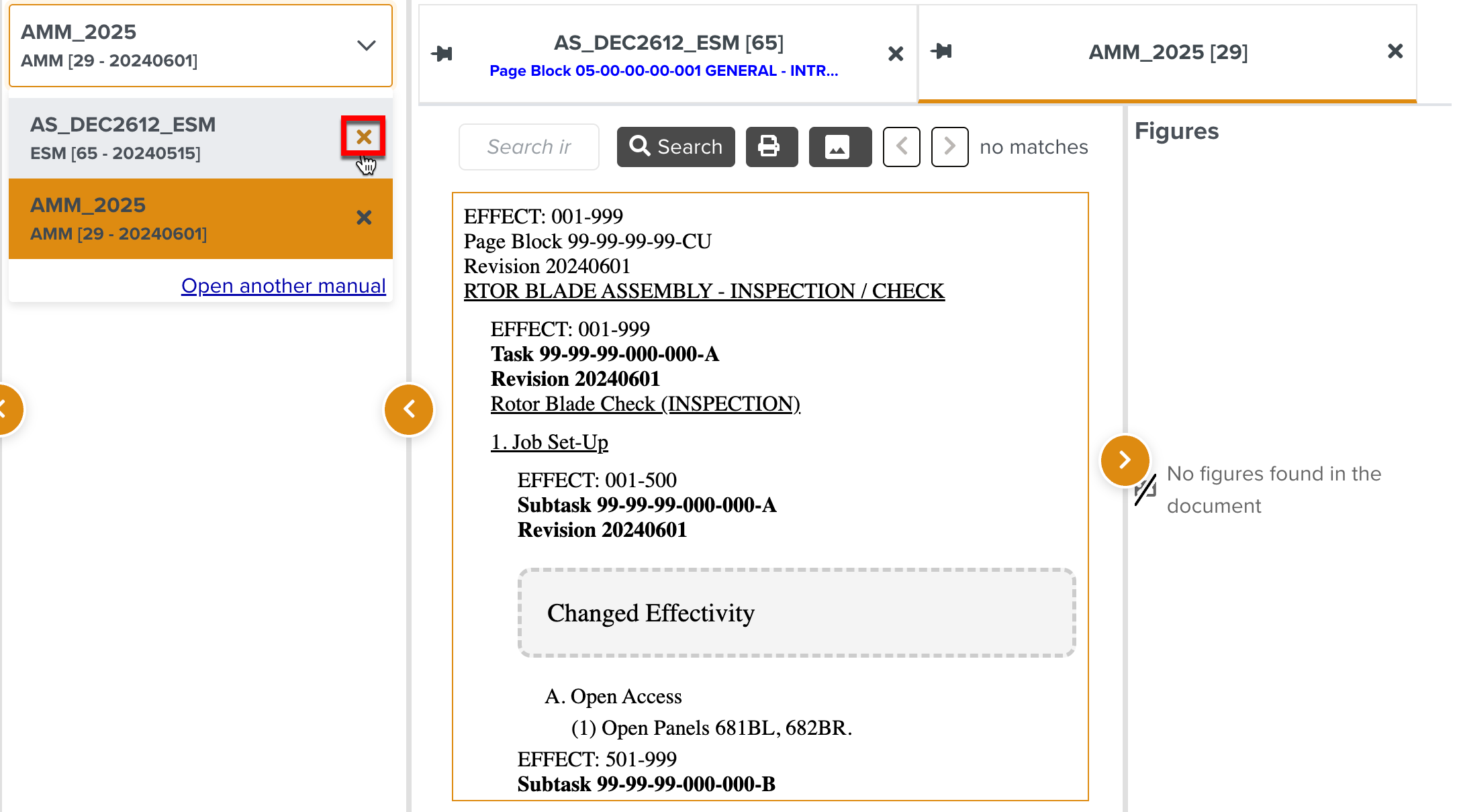Focus the search text input field
This screenshot has width=1457, height=812.
click(528, 146)
